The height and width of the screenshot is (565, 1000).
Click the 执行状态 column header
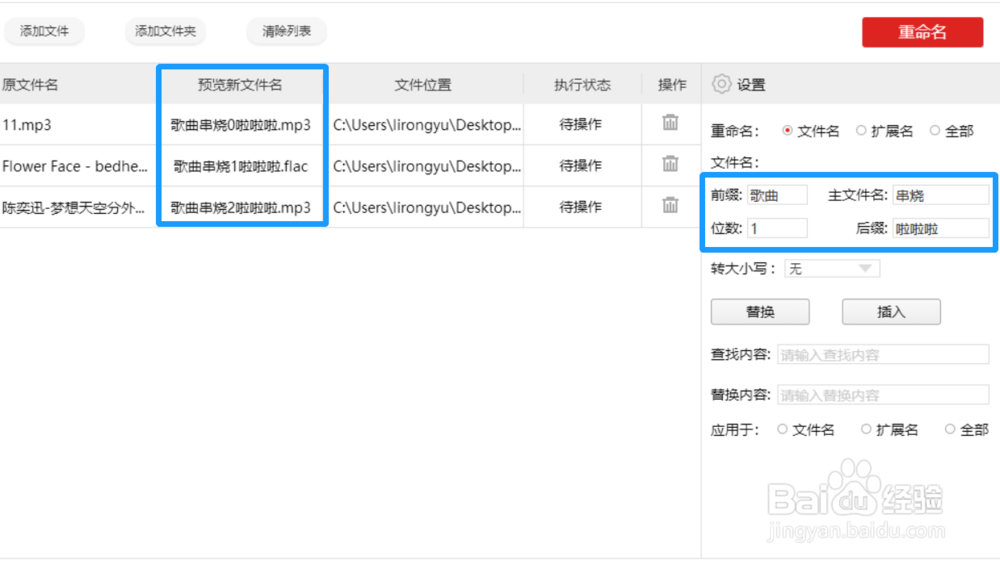click(x=582, y=85)
